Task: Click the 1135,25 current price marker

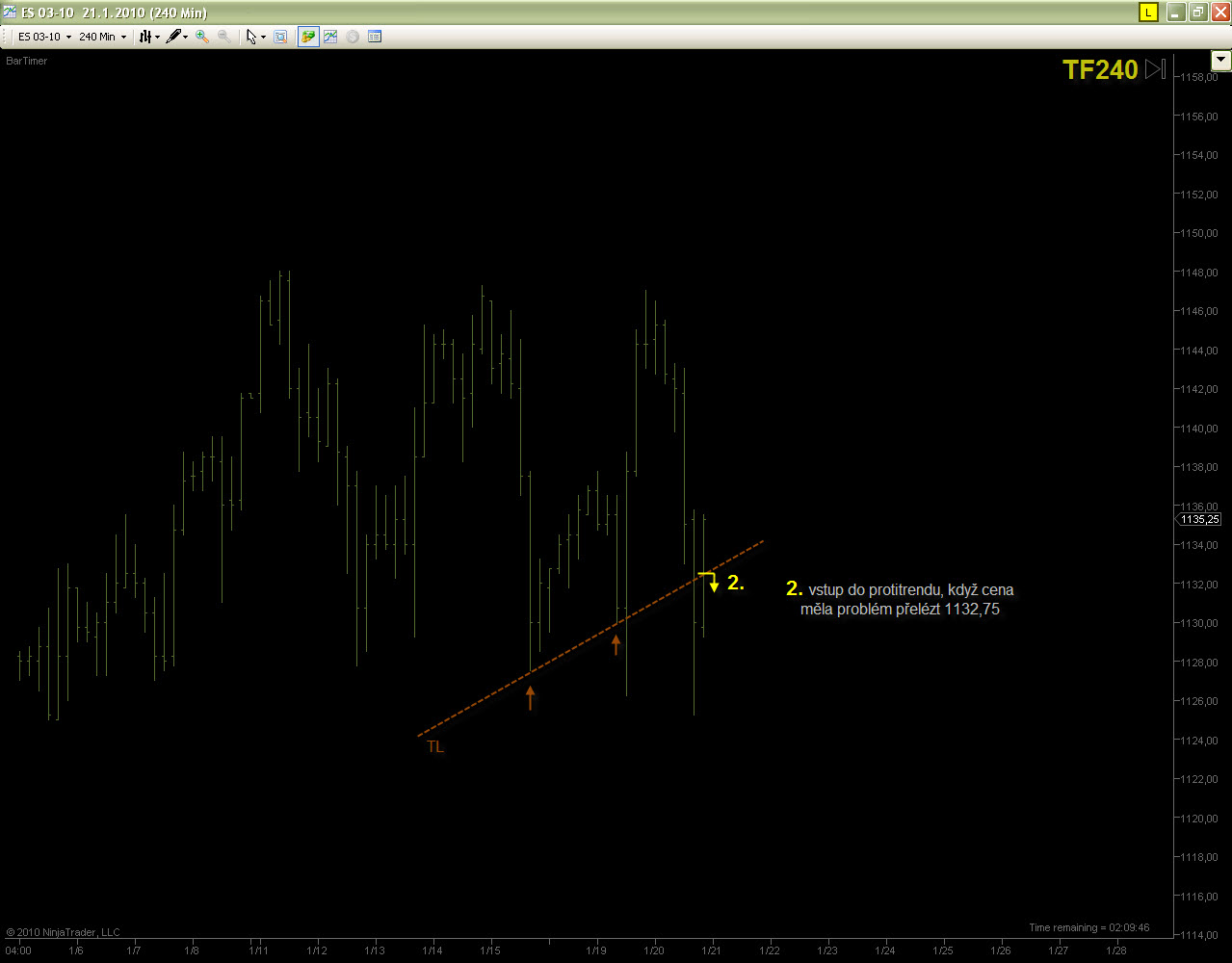Action: 1199,519
